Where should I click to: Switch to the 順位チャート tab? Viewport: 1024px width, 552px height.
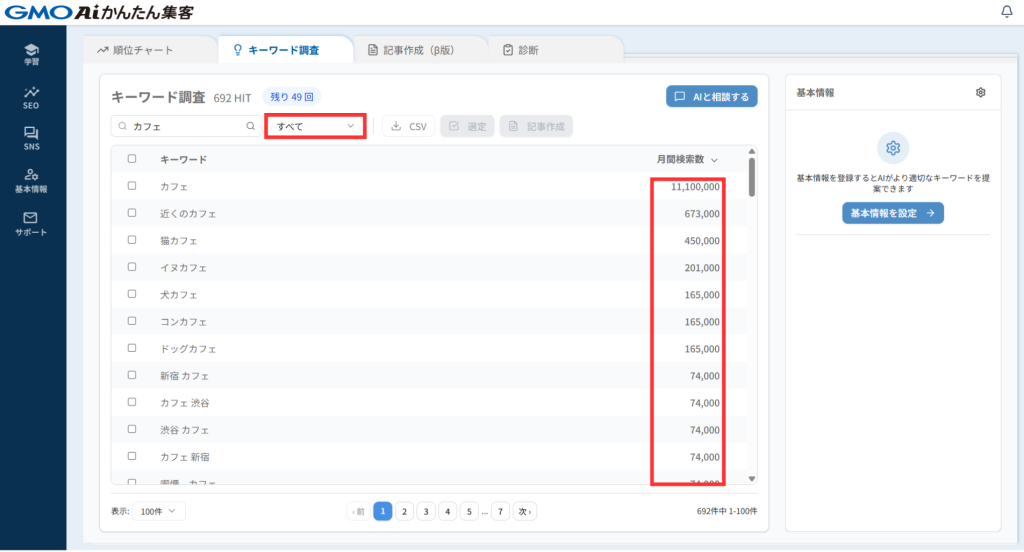tap(137, 49)
